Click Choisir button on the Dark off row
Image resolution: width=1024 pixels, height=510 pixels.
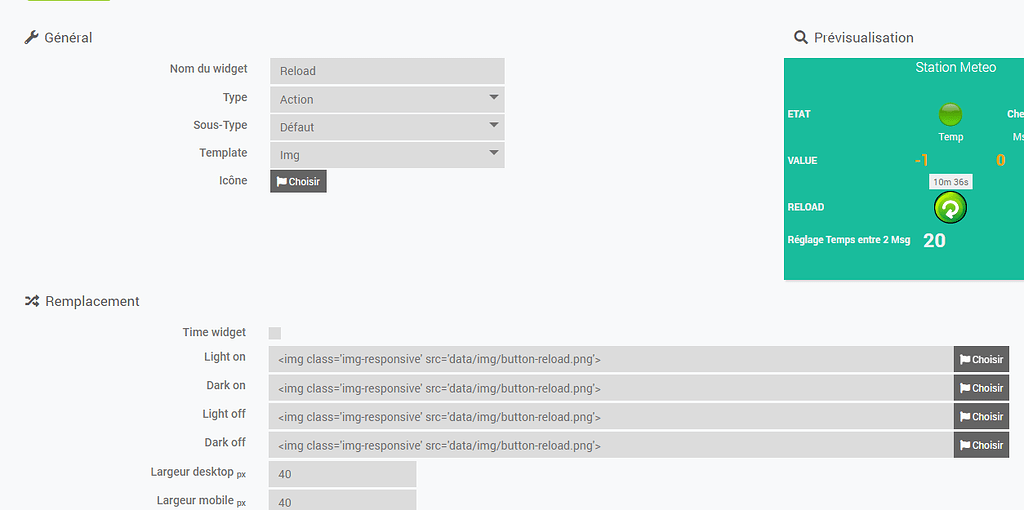click(x=982, y=445)
